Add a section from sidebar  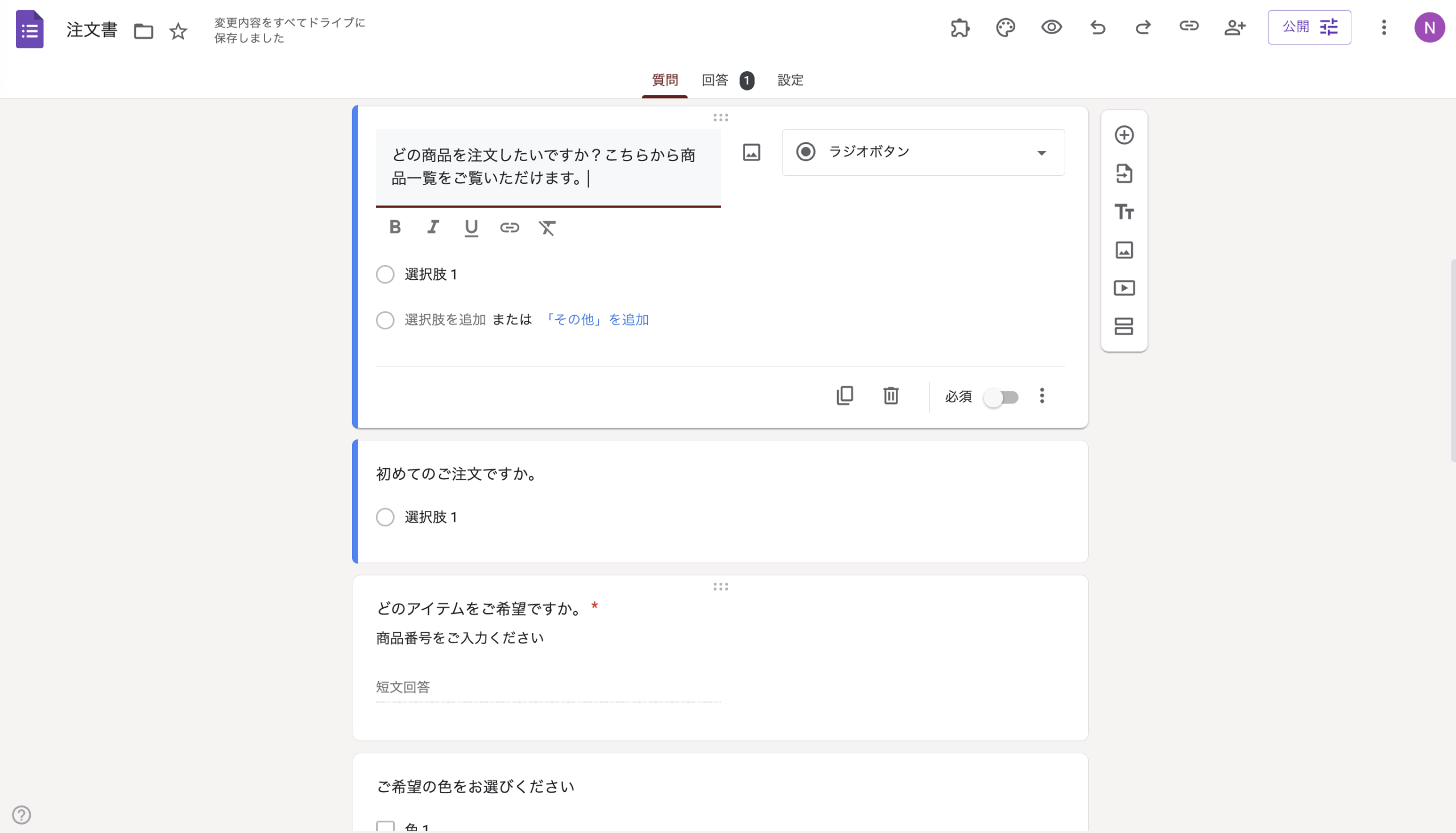point(1124,326)
